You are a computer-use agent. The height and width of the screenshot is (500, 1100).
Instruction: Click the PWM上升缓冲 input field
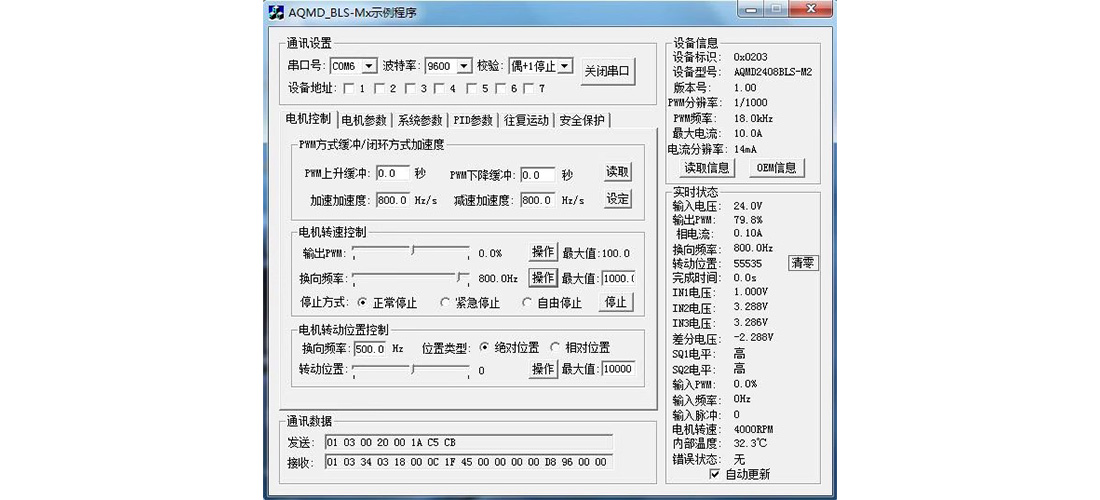coord(393,174)
